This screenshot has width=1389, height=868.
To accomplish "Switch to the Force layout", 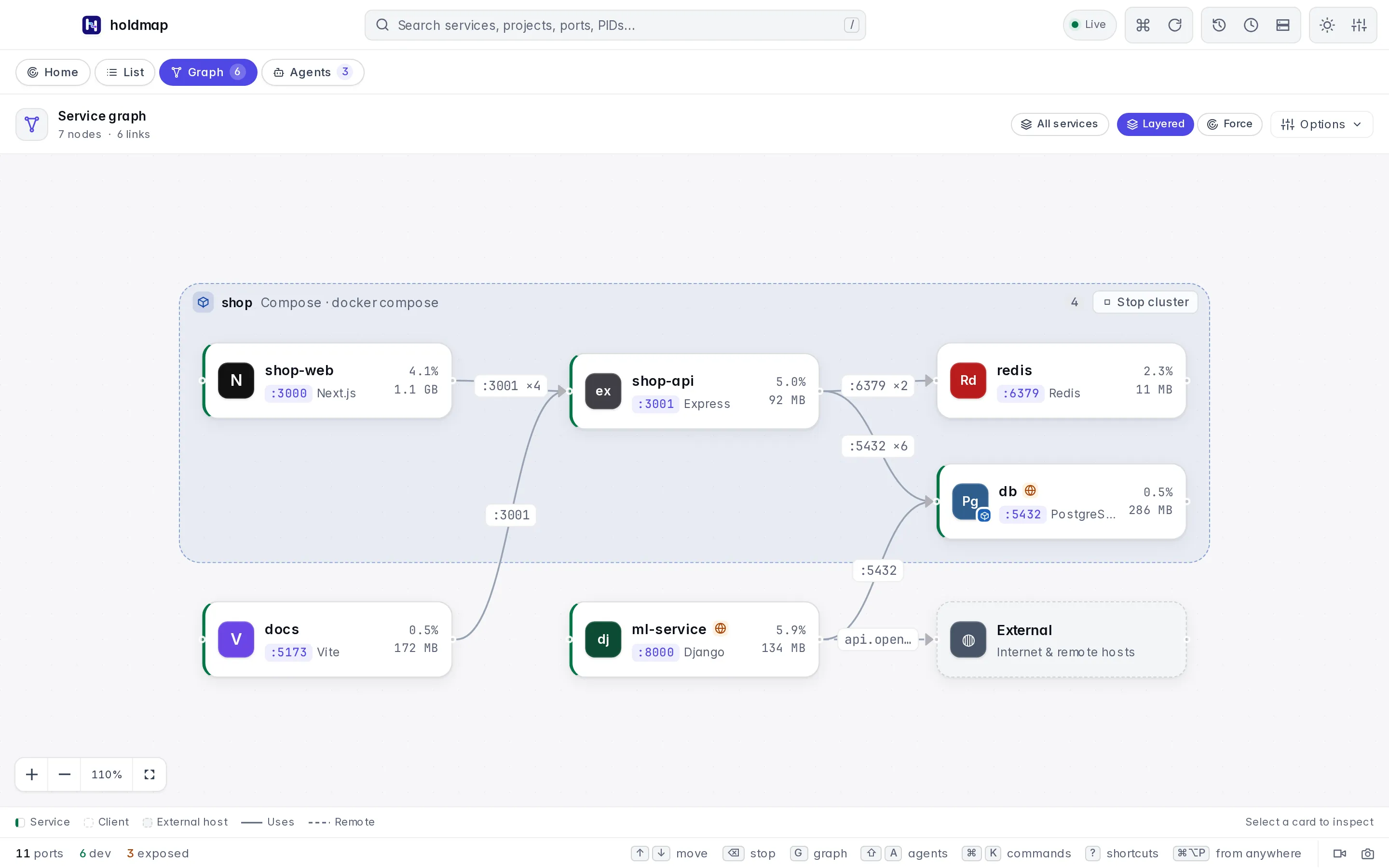I will point(1229,124).
